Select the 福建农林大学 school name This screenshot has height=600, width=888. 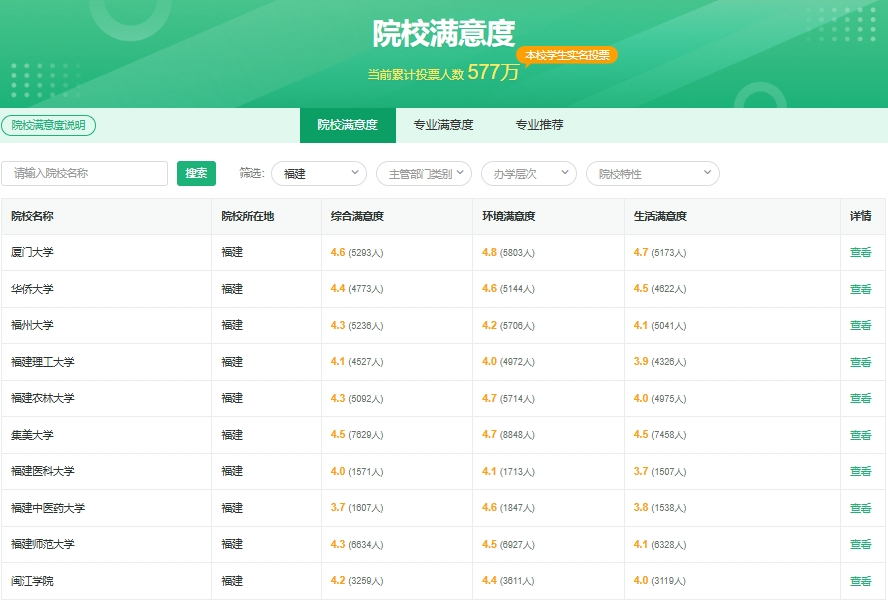point(43,399)
